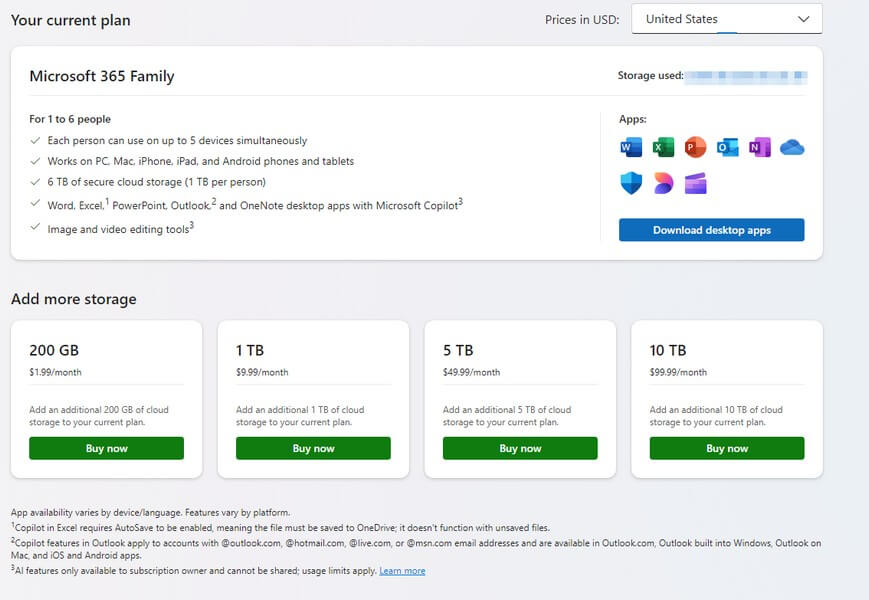The height and width of the screenshot is (600, 869).
Task: Click the Microsoft Defender shield icon
Action: click(x=631, y=183)
